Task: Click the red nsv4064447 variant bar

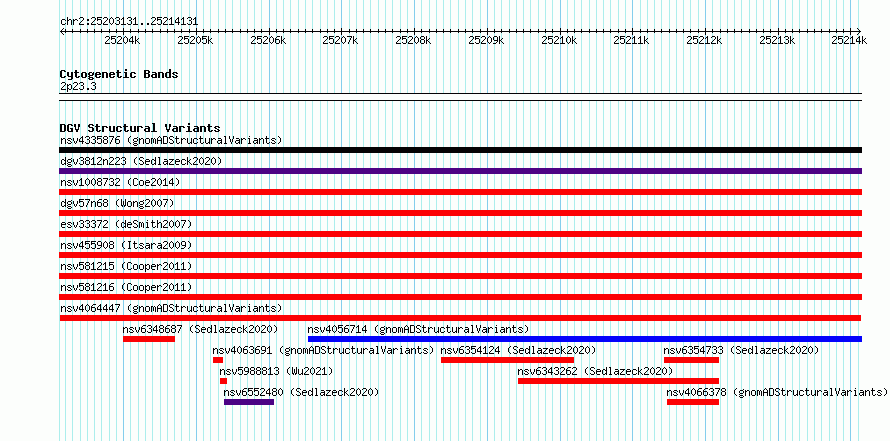Action: coord(461,318)
